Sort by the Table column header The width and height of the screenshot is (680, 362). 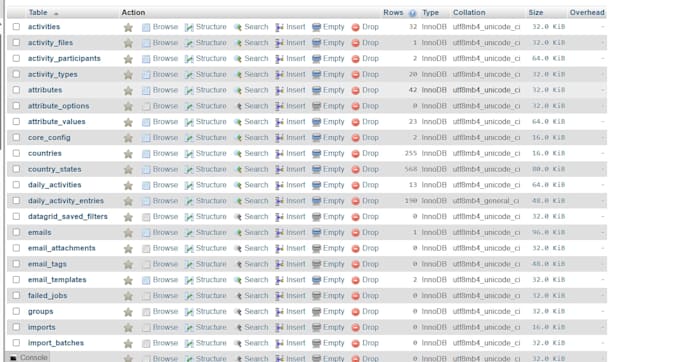click(38, 13)
